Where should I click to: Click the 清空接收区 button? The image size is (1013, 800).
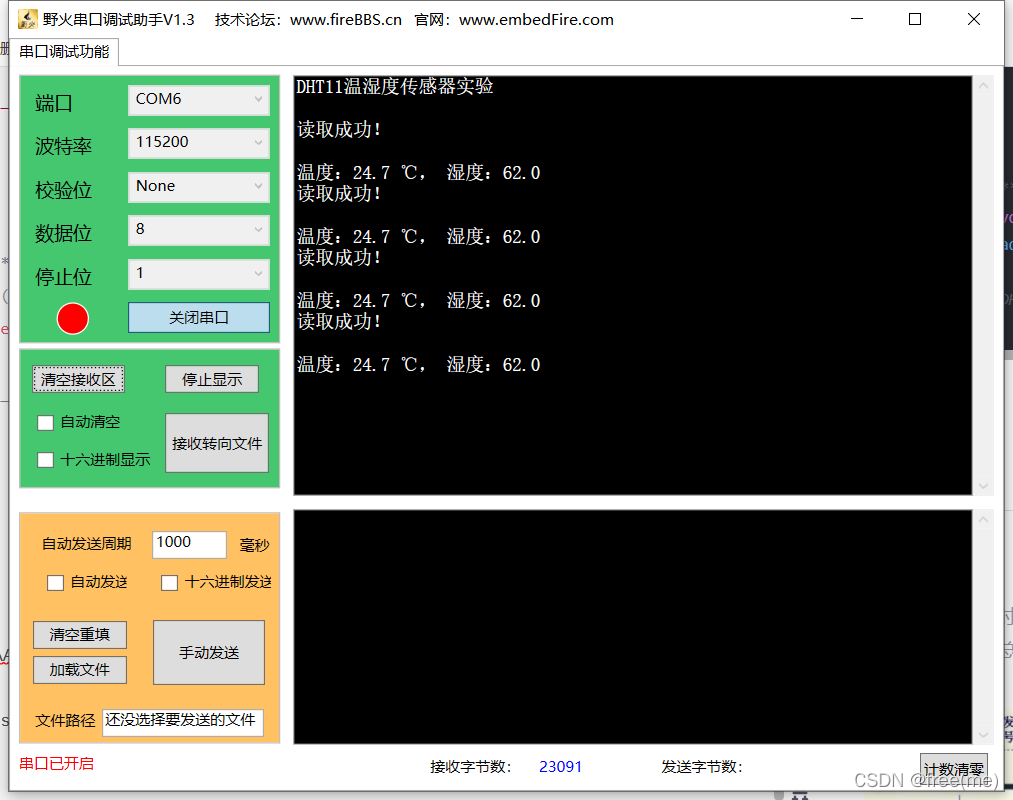[78, 379]
